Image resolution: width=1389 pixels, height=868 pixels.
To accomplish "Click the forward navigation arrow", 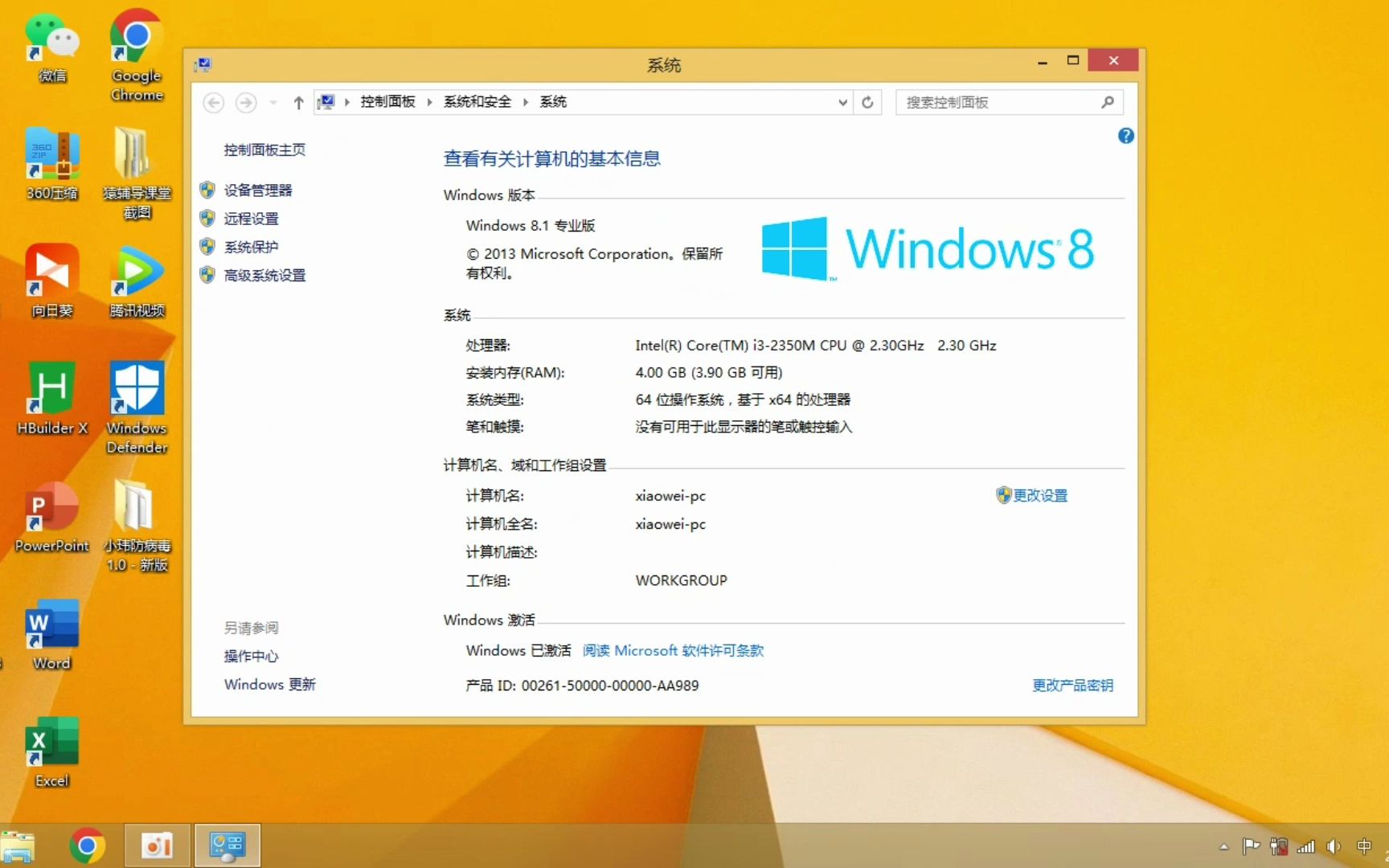I will click(x=246, y=102).
